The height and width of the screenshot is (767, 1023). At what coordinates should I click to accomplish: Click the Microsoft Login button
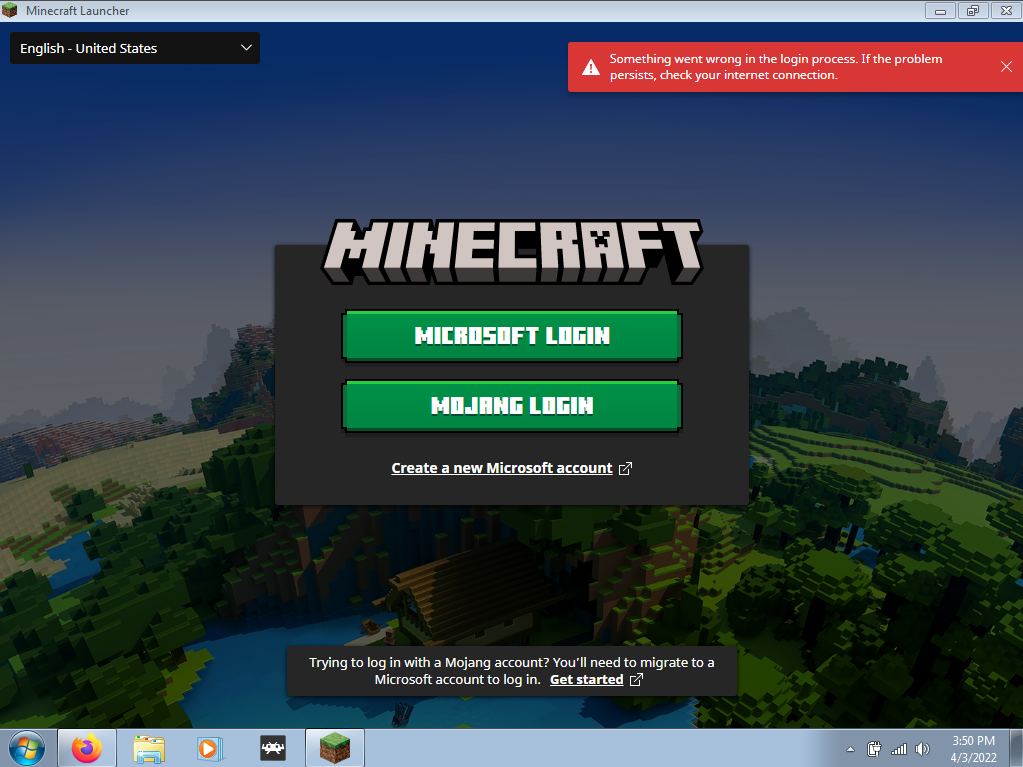coord(512,336)
